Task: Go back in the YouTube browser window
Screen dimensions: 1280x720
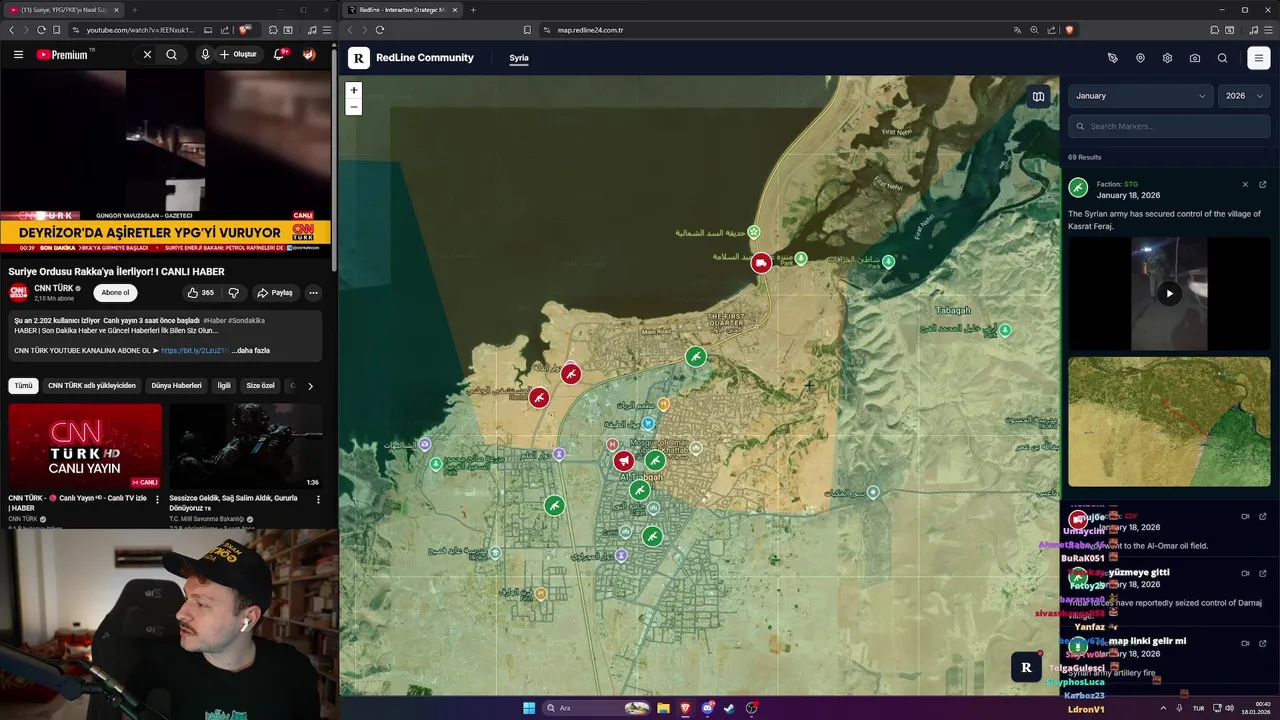Action: pyautogui.click(x=11, y=30)
